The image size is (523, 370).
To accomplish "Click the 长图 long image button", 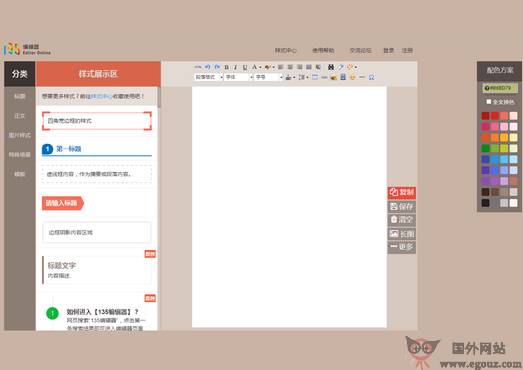I will pos(402,234).
